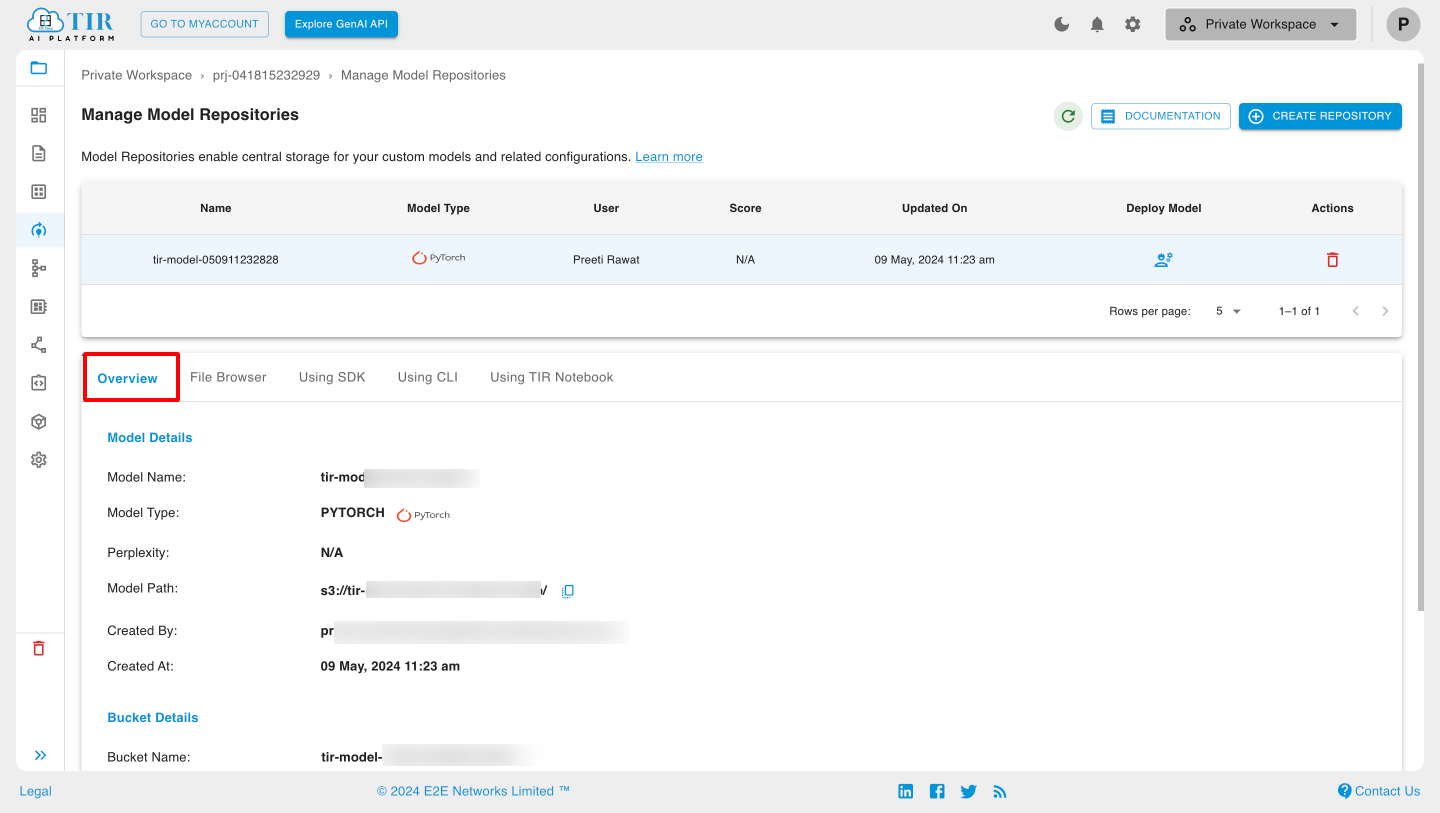Open the Private Workspace dropdown
The image size is (1440, 813).
tap(1260, 24)
